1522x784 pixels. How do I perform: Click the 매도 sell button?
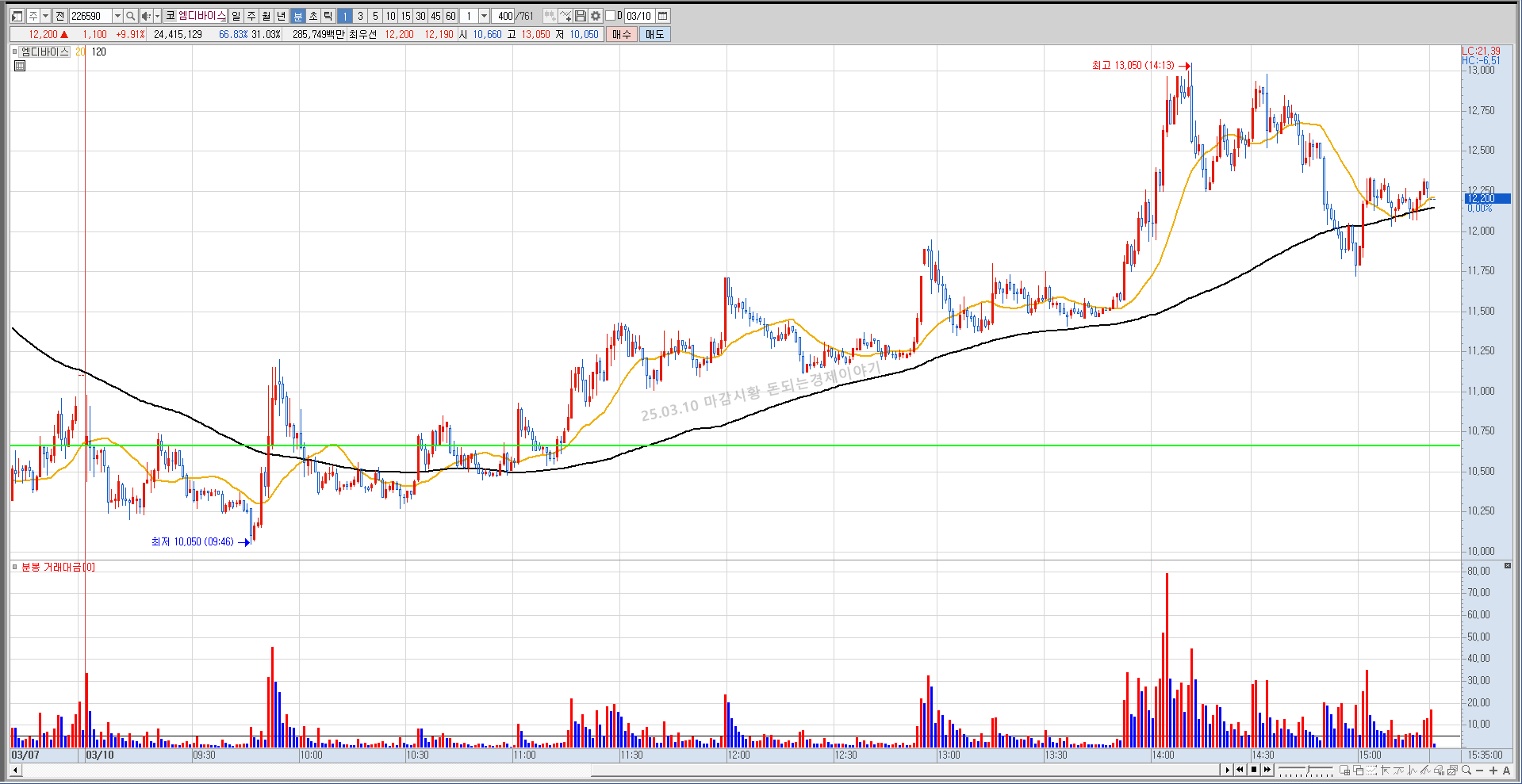point(655,34)
